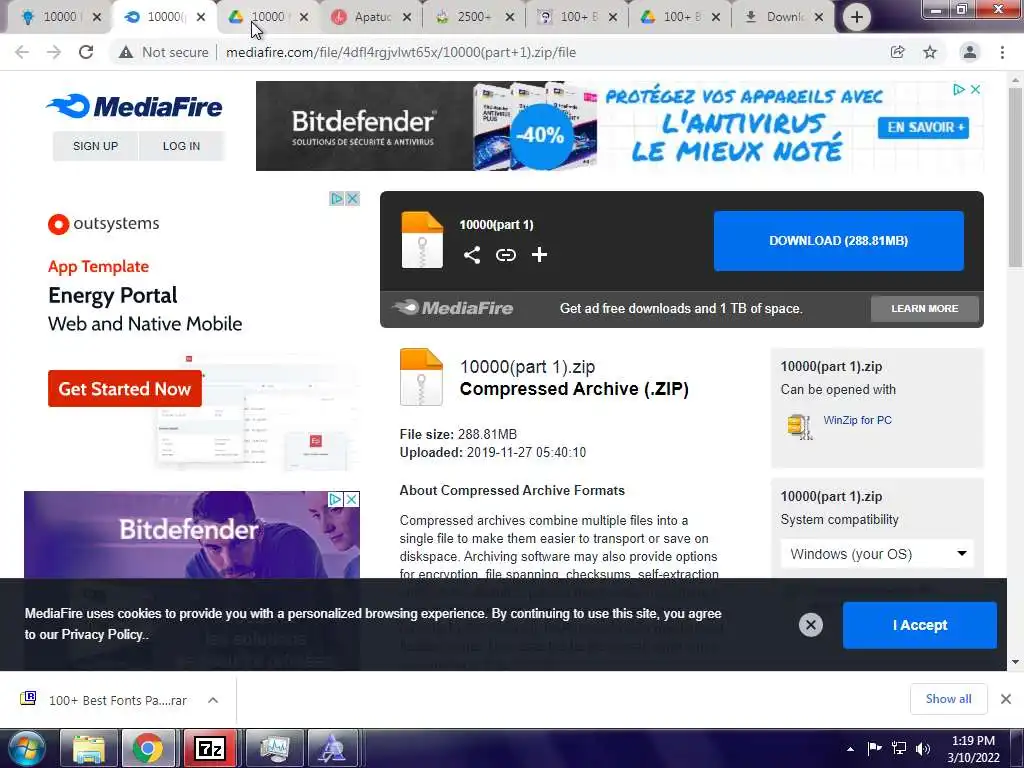This screenshot has height=768, width=1024.
Task: Show hidden system tray icons
Action: 850,749
